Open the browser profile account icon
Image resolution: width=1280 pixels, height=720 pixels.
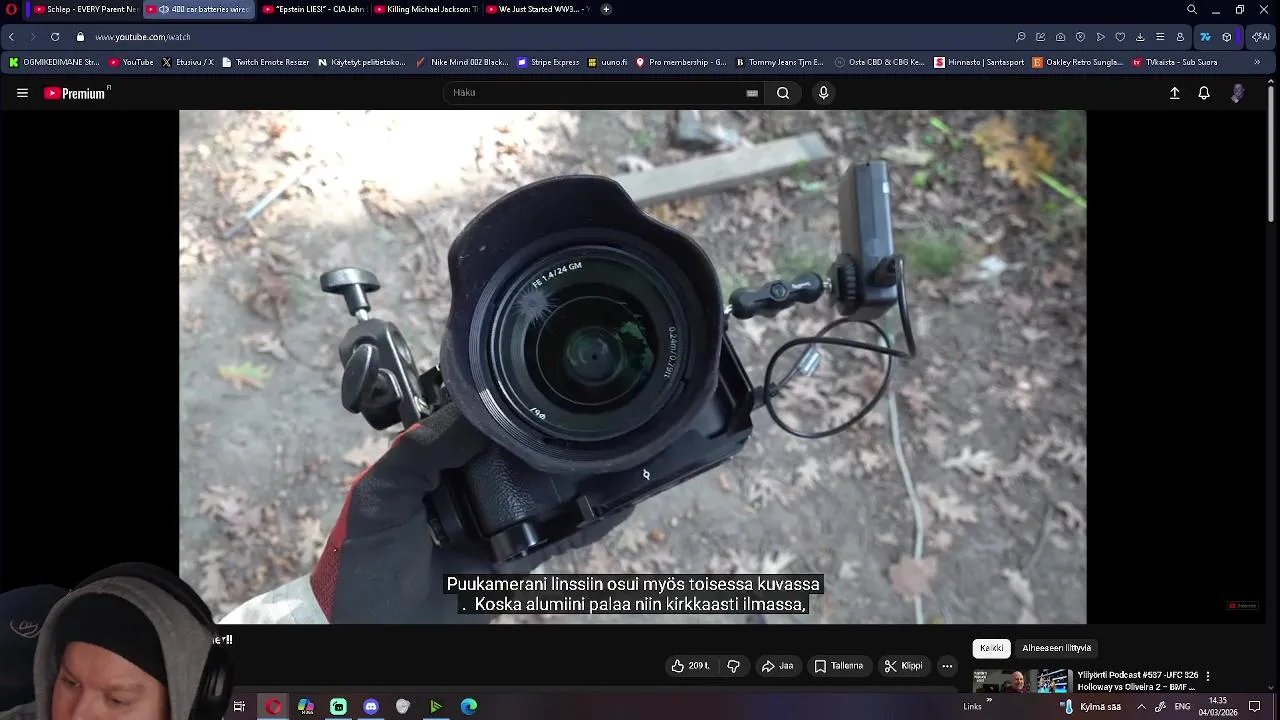click(1180, 37)
